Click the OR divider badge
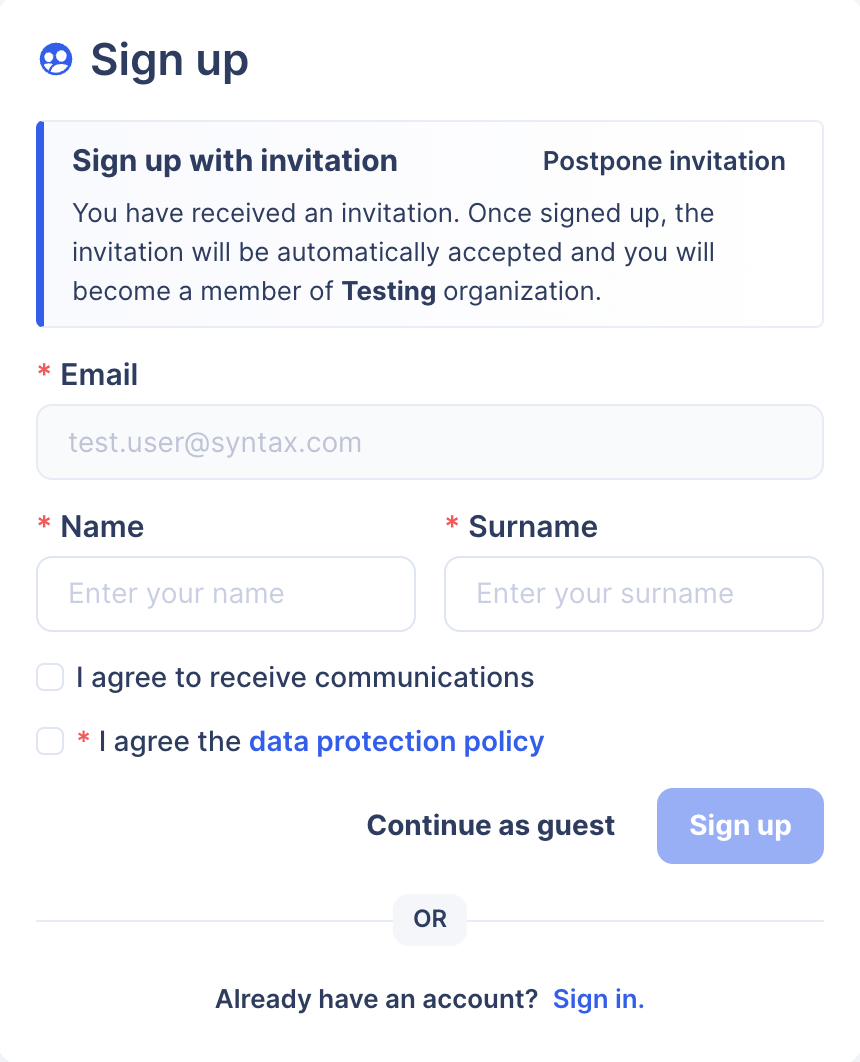This screenshot has height=1062, width=860. click(x=430, y=919)
